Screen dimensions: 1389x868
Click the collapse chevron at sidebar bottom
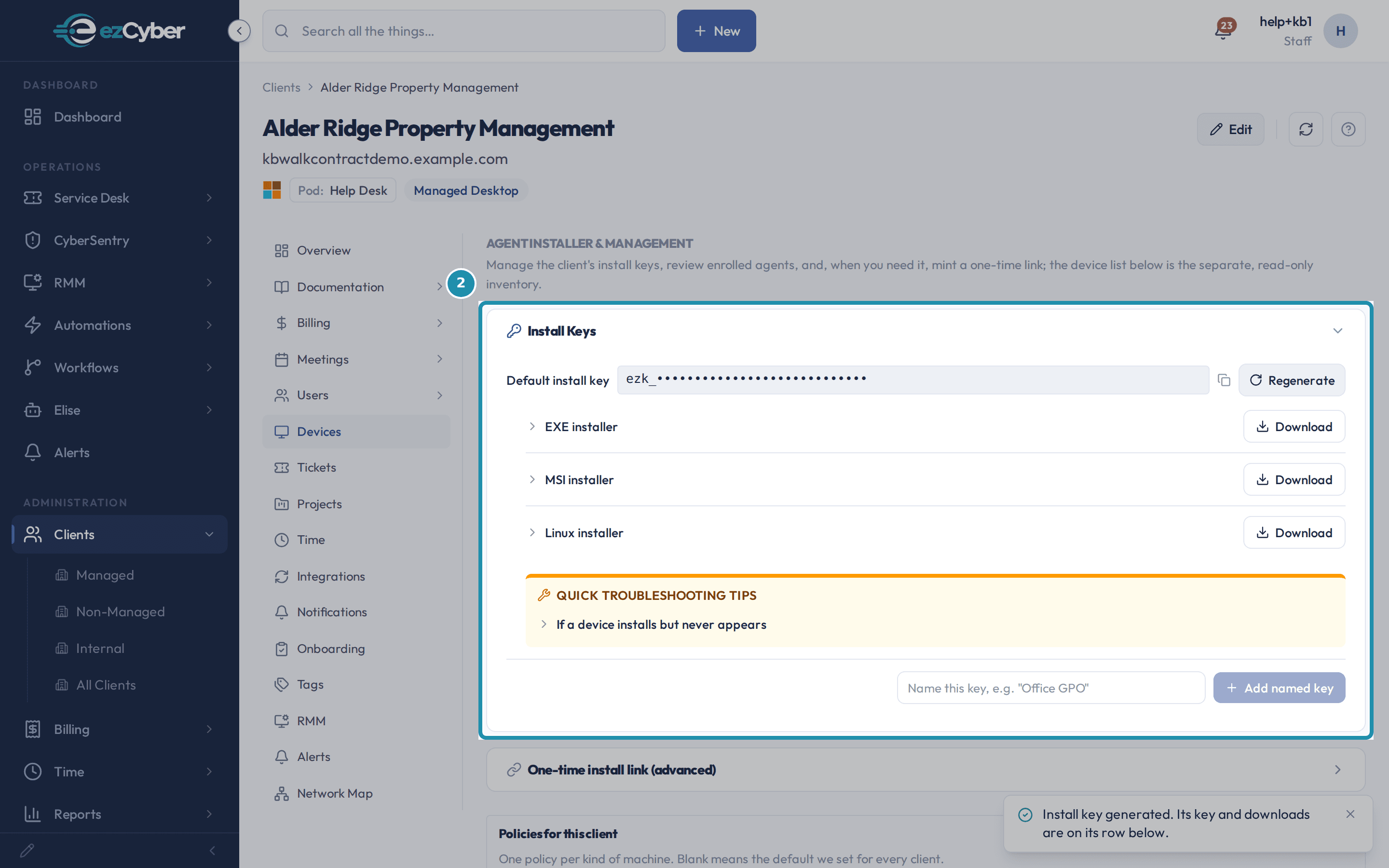tap(212, 850)
